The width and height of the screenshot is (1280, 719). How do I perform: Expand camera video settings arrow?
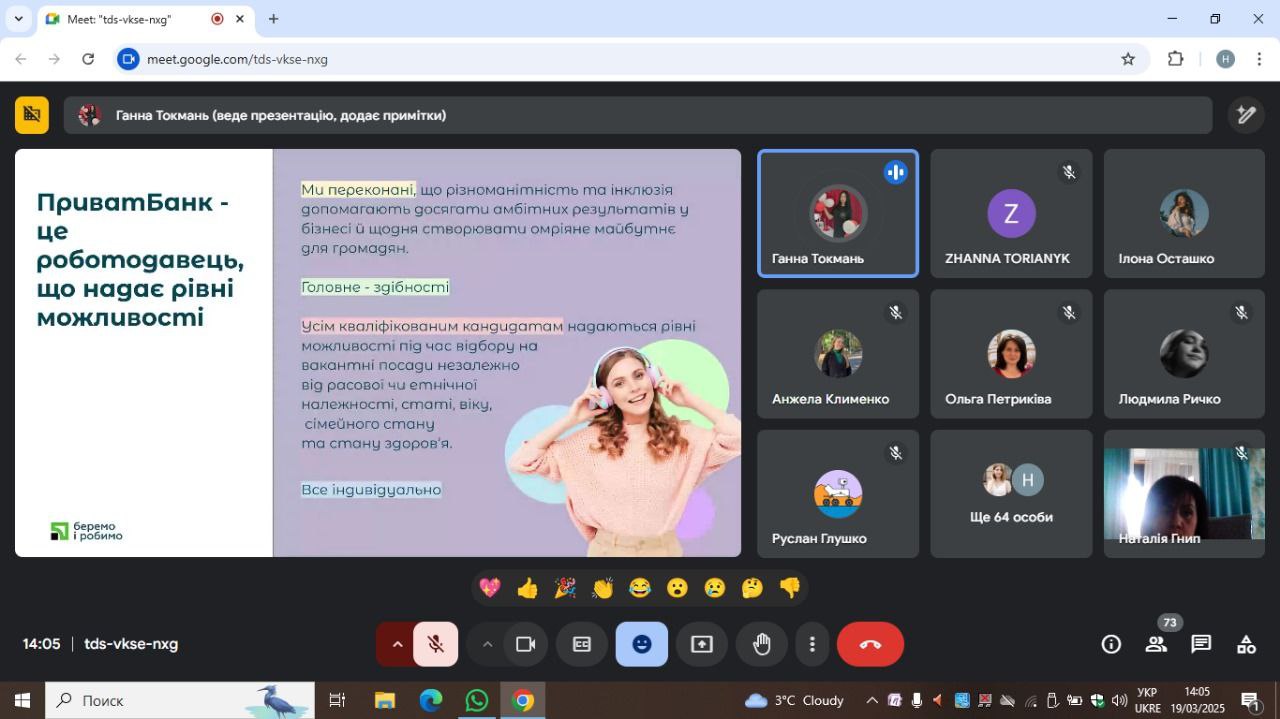pyautogui.click(x=487, y=644)
